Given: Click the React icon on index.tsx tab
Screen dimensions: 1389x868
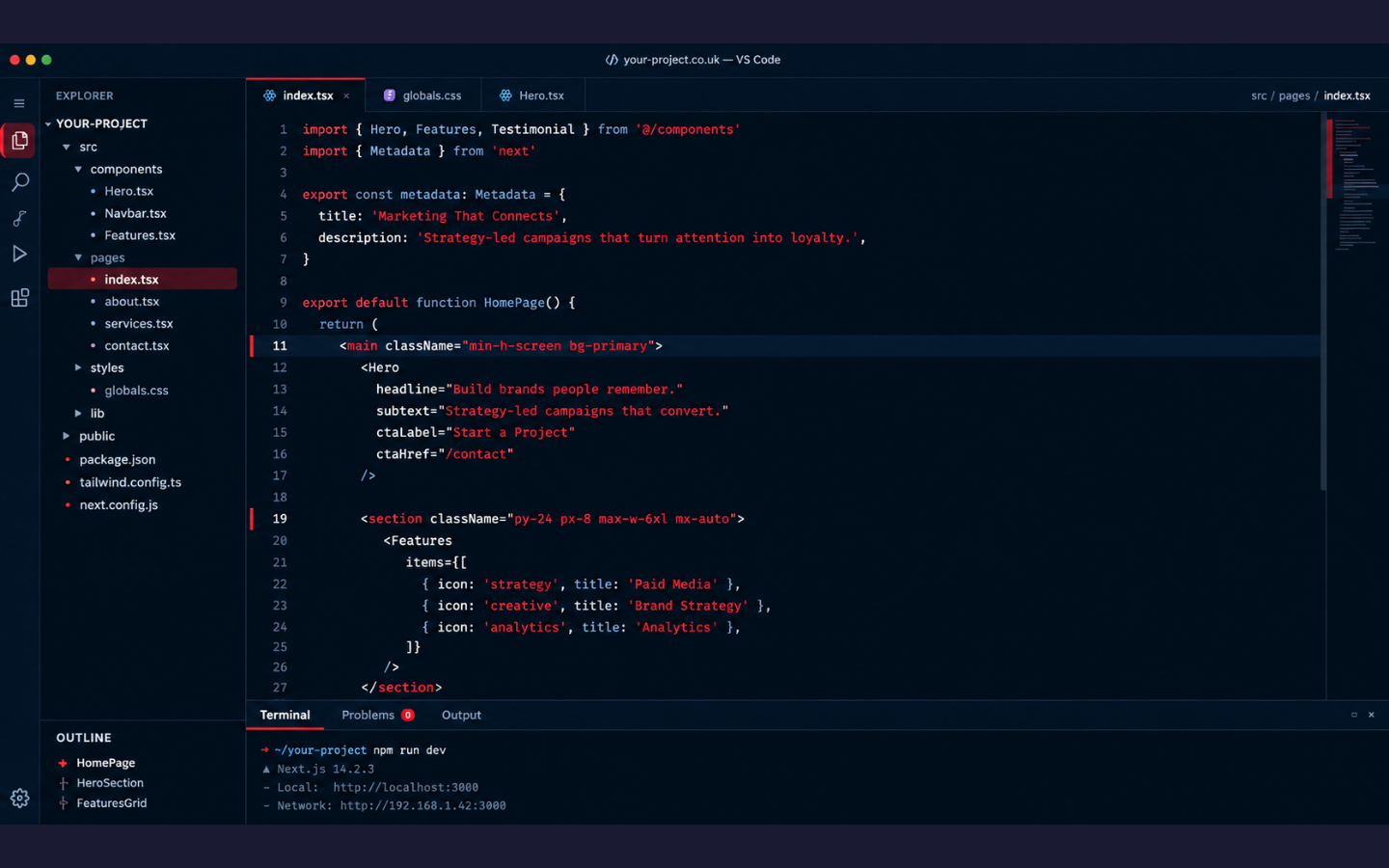Looking at the screenshot, I should pyautogui.click(x=270, y=95).
